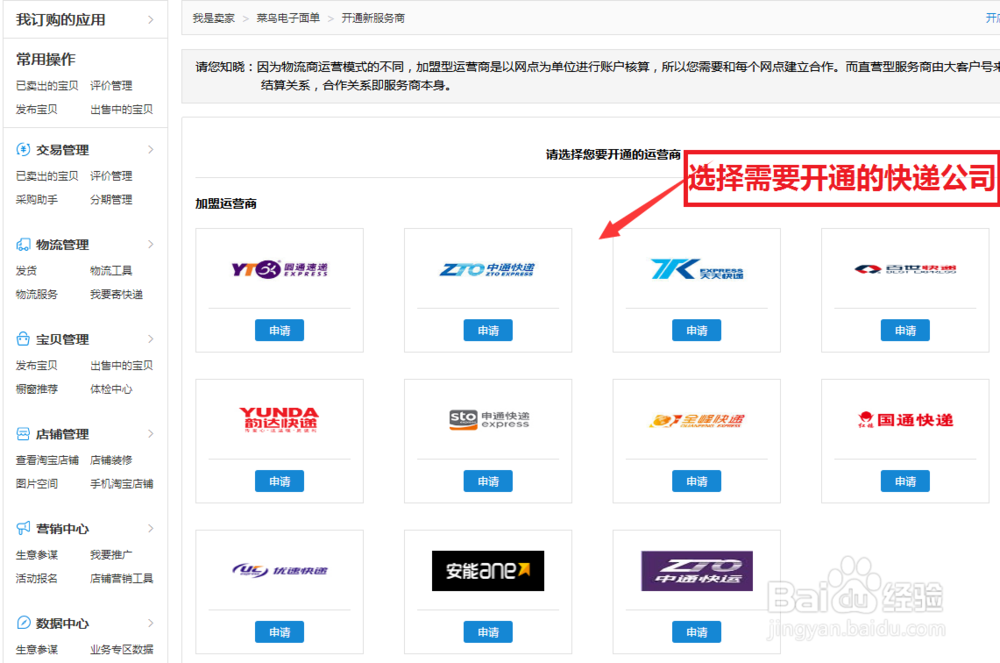Select the purple ZTO 中通快运 logo
The width and height of the screenshot is (1000, 663).
pyautogui.click(x=696, y=571)
